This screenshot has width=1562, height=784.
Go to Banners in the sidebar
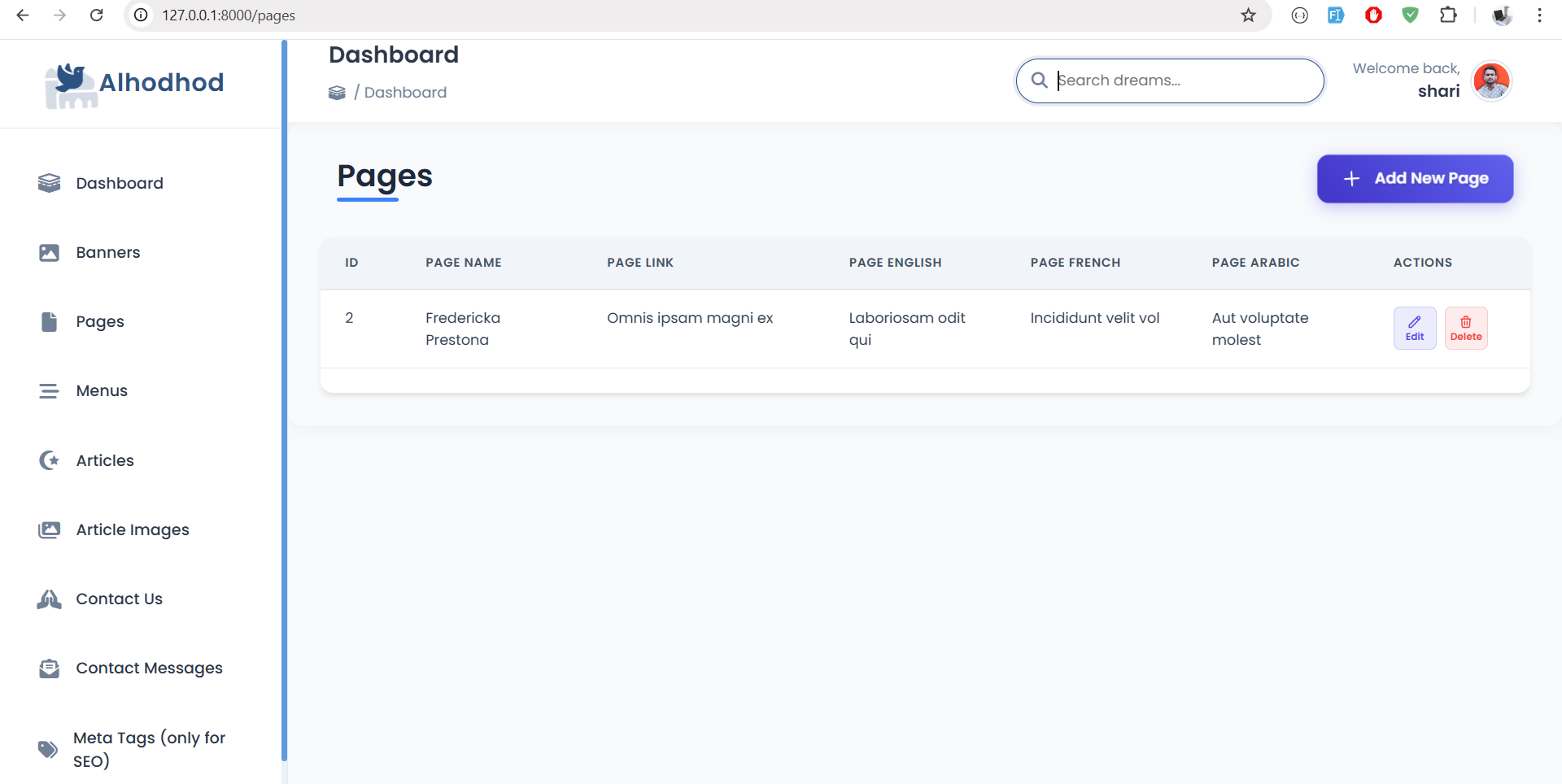(107, 252)
